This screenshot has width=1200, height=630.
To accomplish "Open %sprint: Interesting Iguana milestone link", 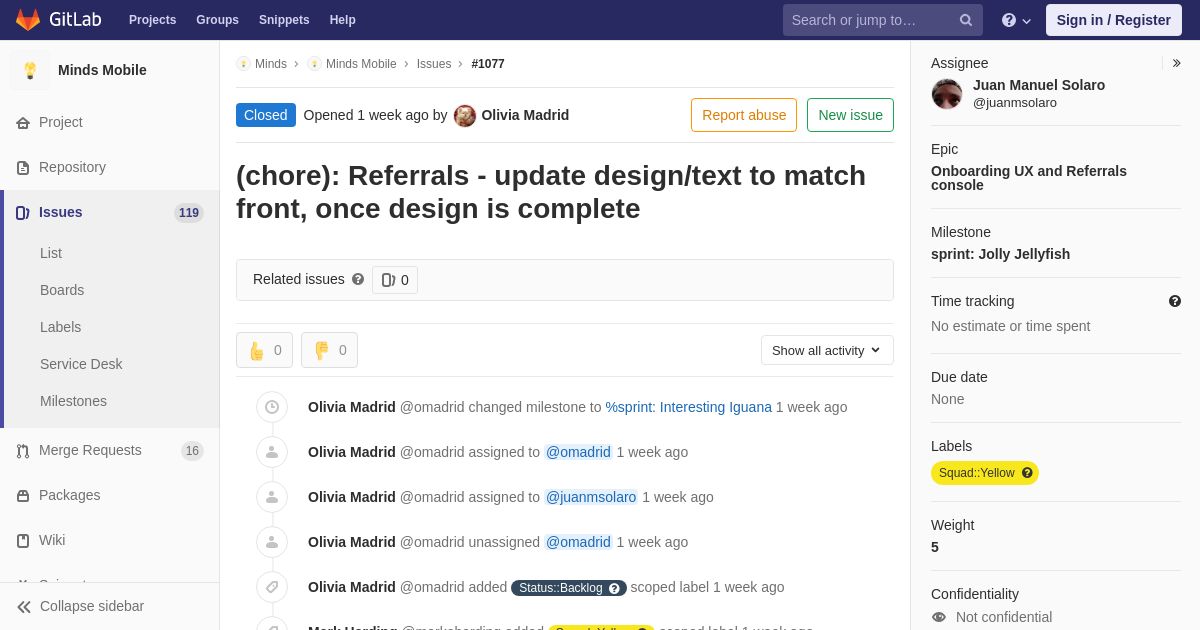I will point(689,407).
